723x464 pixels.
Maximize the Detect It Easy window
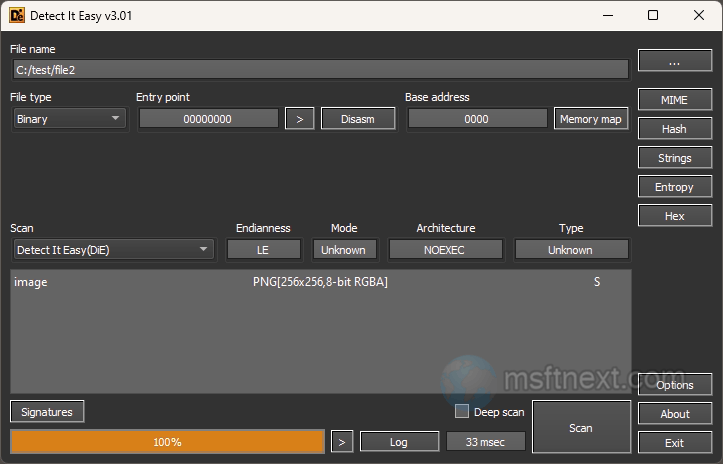tap(653, 16)
